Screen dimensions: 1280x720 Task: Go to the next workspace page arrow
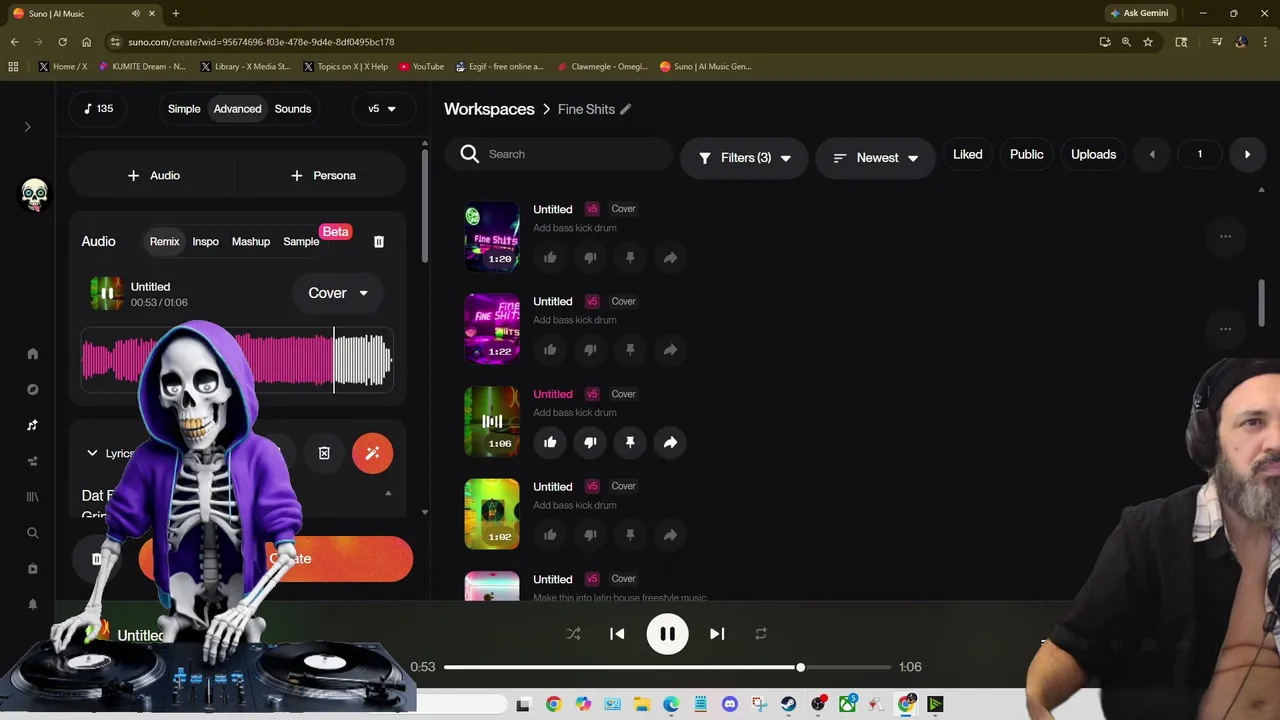pyautogui.click(x=1247, y=154)
